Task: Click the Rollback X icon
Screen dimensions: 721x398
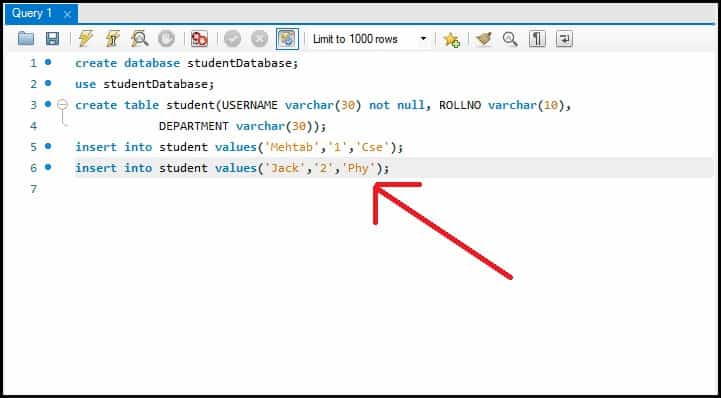Action: click(x=260, y=39)
